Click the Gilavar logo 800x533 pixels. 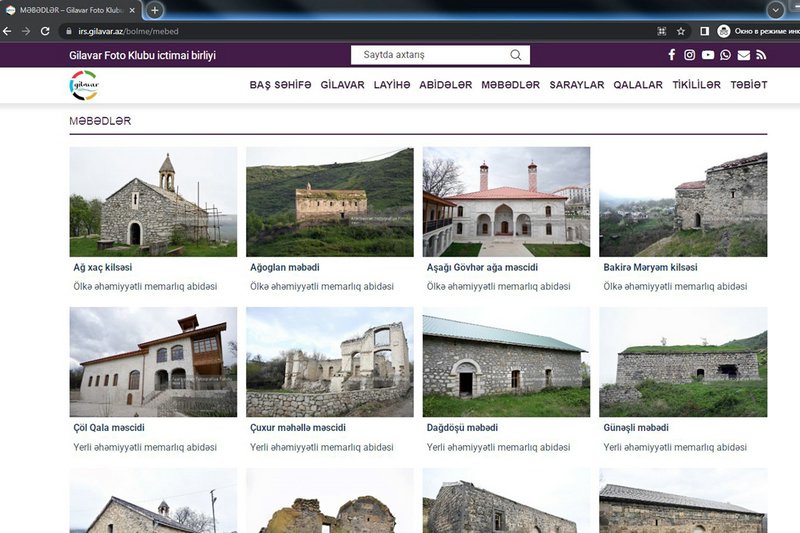(x=85, y=85)
